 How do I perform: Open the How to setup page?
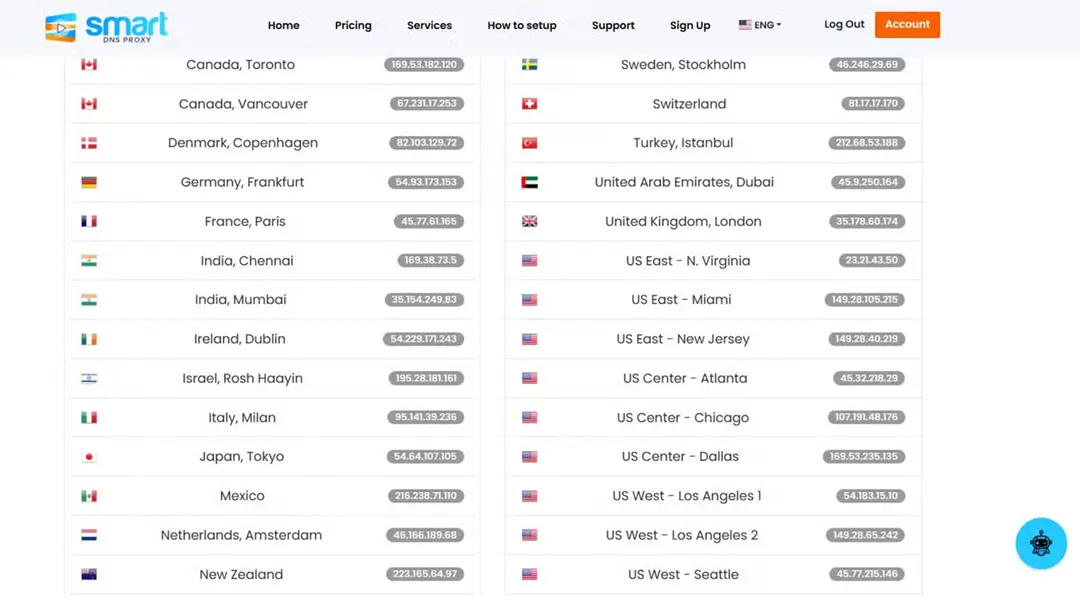tap(522, 25)
